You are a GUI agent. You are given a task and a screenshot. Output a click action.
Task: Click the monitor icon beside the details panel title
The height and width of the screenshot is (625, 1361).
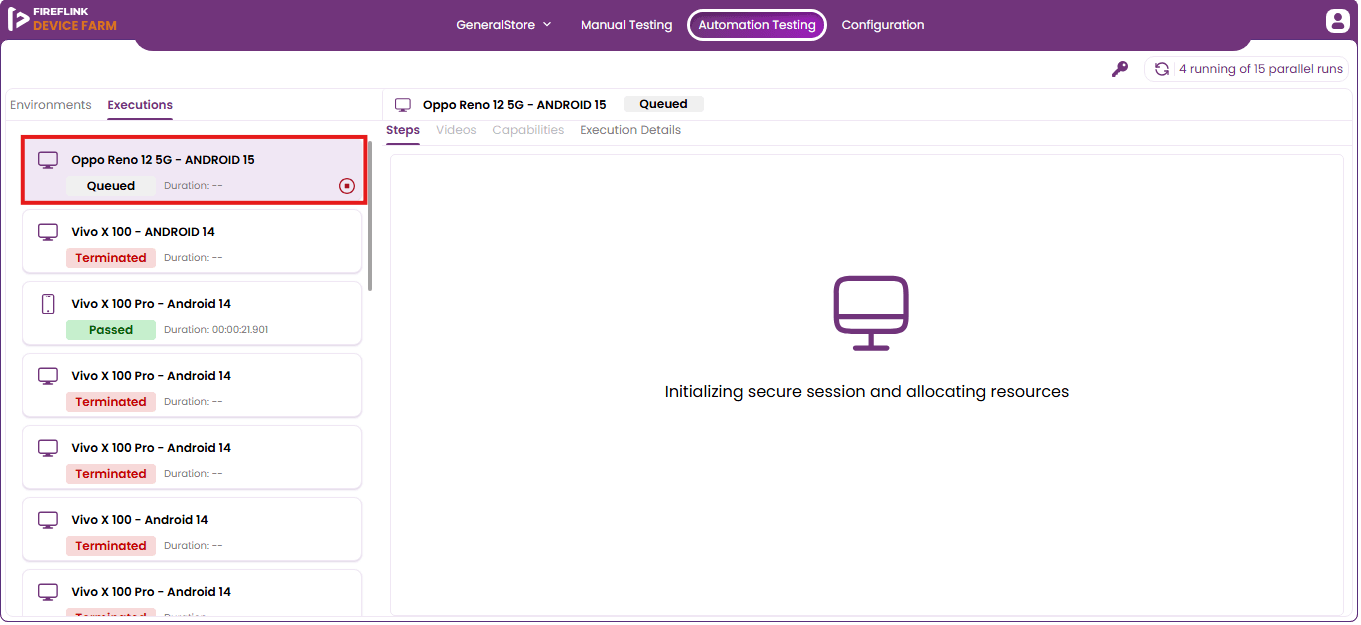[x=403, y=105]
